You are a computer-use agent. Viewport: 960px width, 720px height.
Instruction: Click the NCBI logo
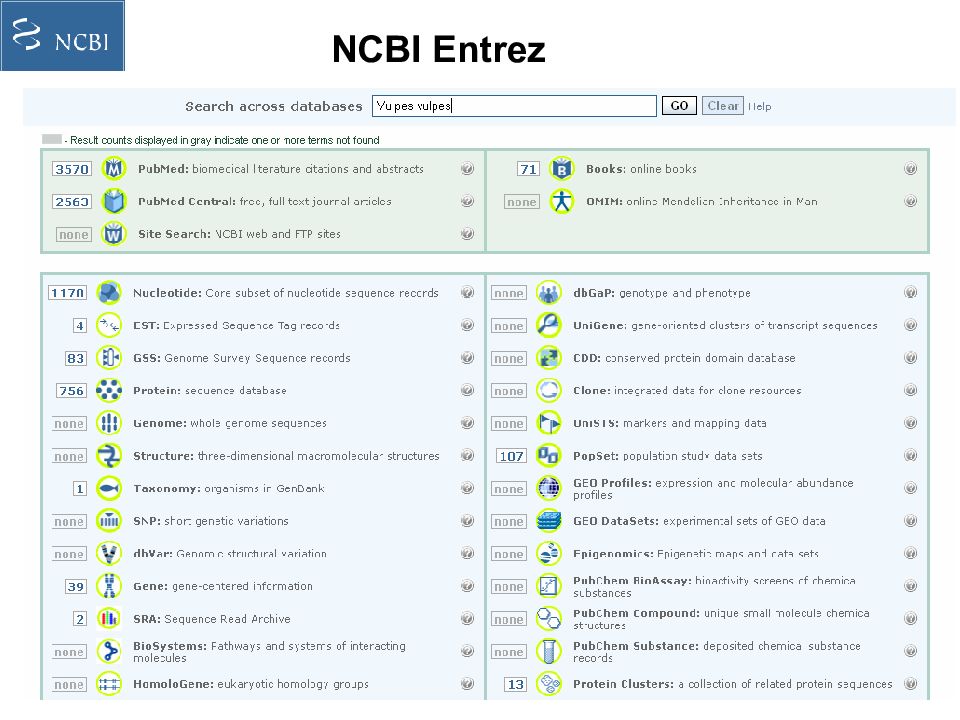62,36
